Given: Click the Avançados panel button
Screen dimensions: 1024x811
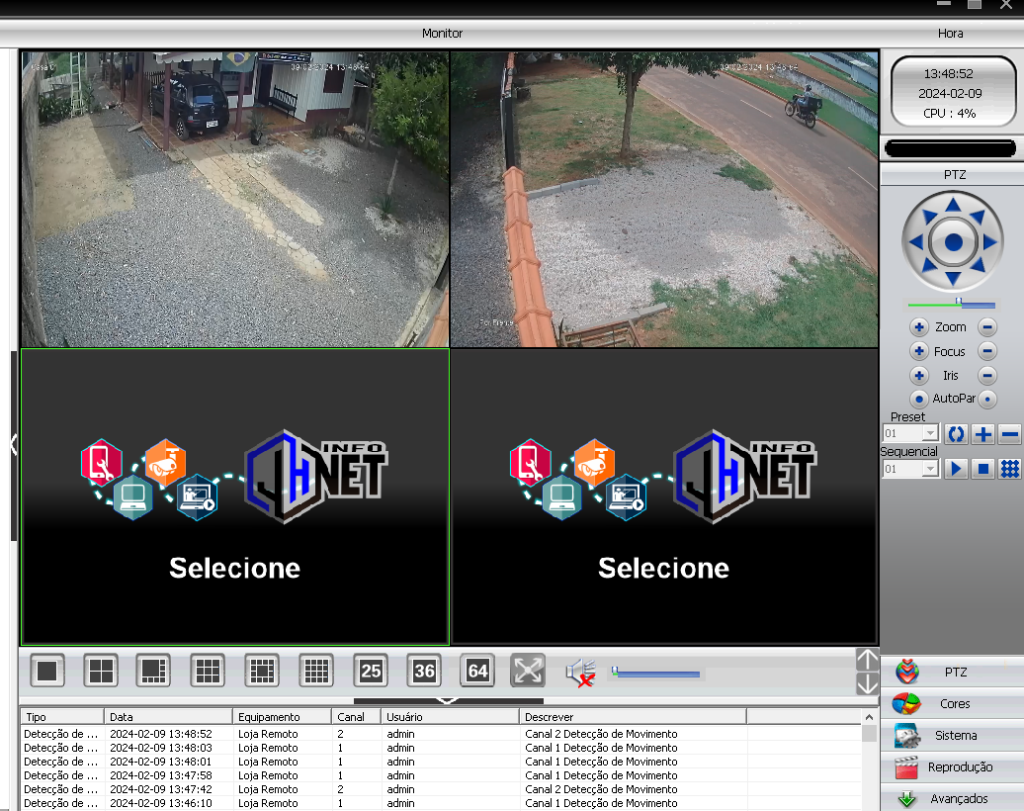Looking at the screenshot, I should click(951, 798).
